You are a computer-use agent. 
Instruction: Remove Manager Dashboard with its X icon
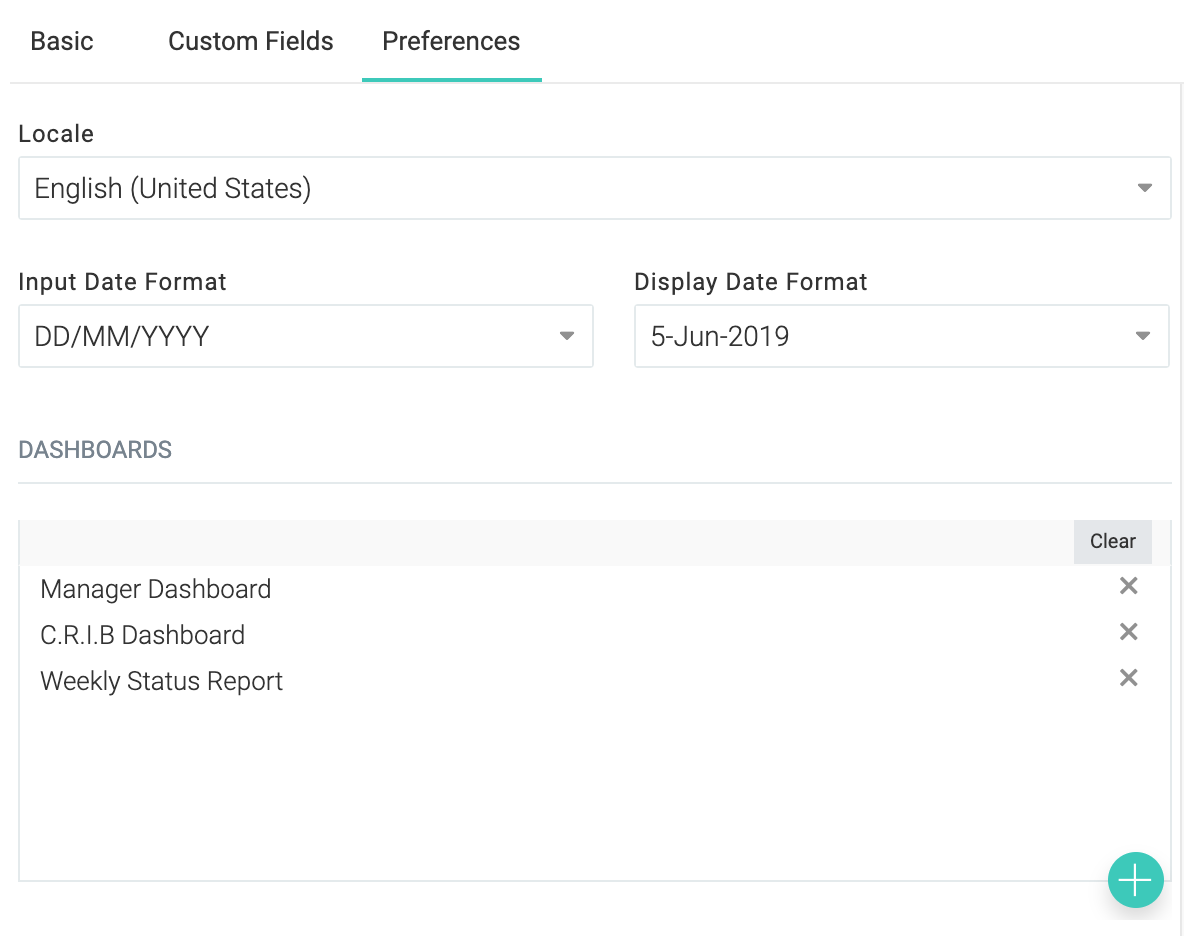click(1128, 586)
